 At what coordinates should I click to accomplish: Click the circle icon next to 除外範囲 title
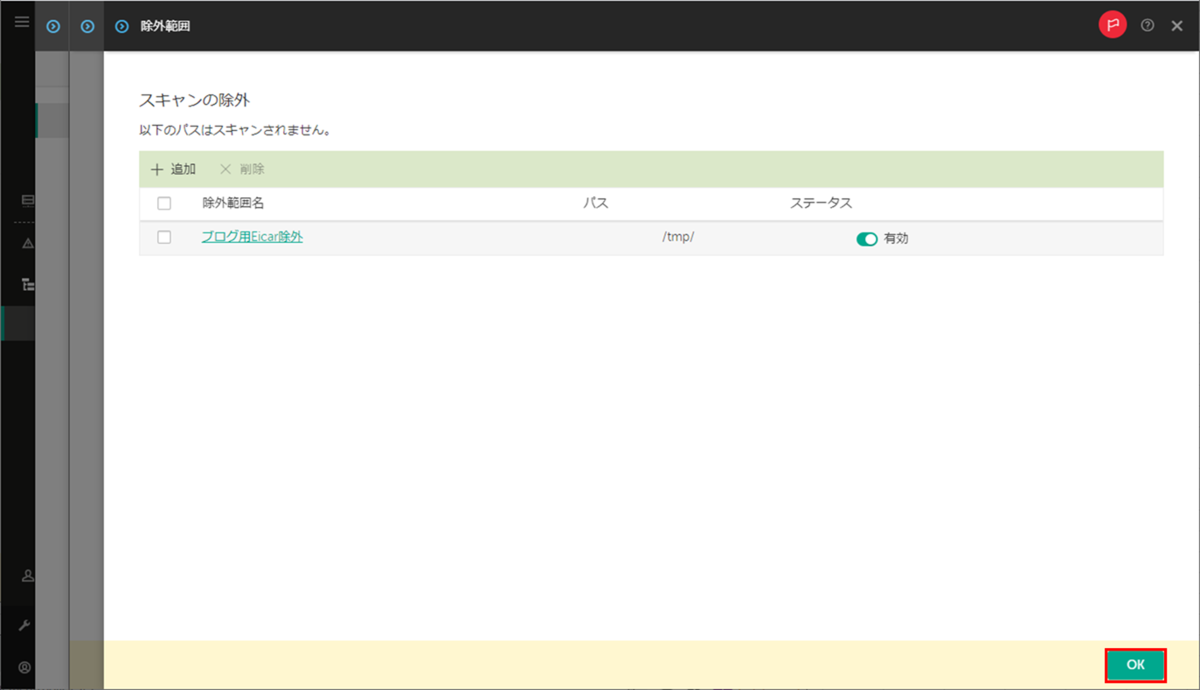pos(121,26)
